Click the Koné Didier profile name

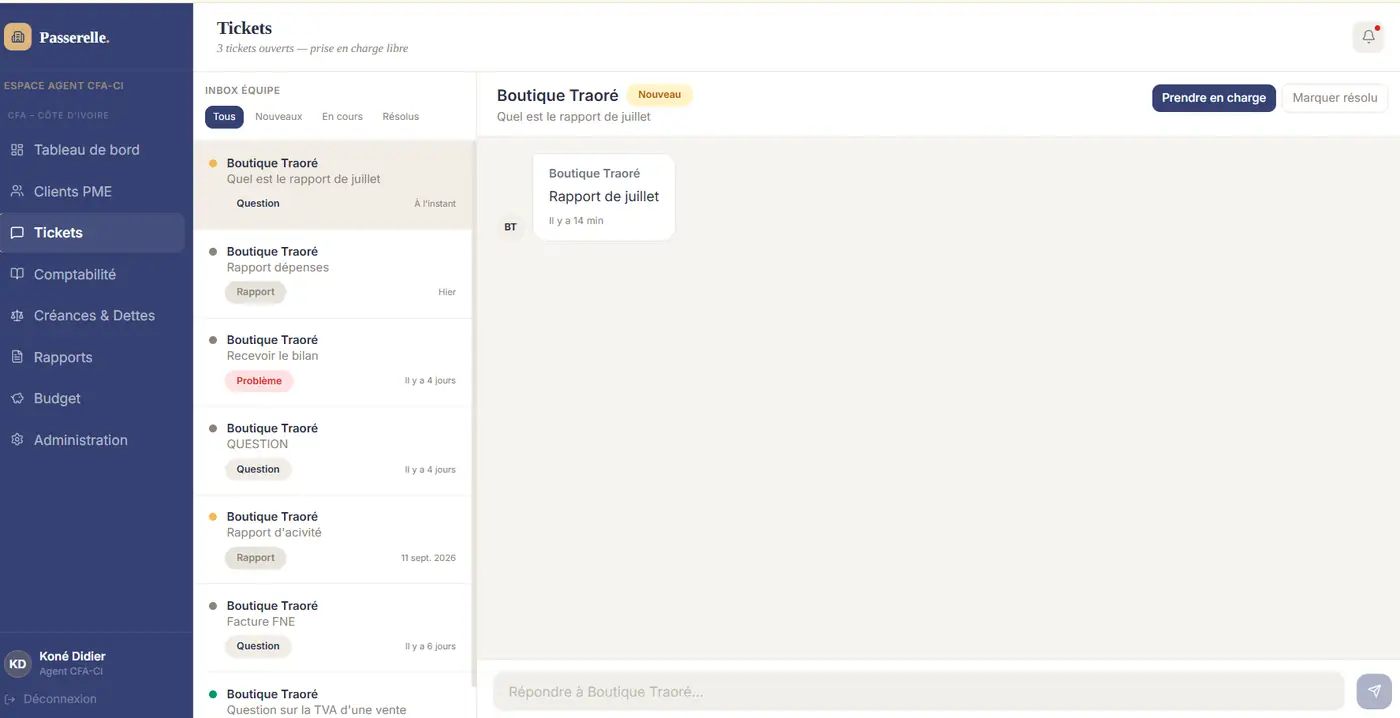point(72,657)
